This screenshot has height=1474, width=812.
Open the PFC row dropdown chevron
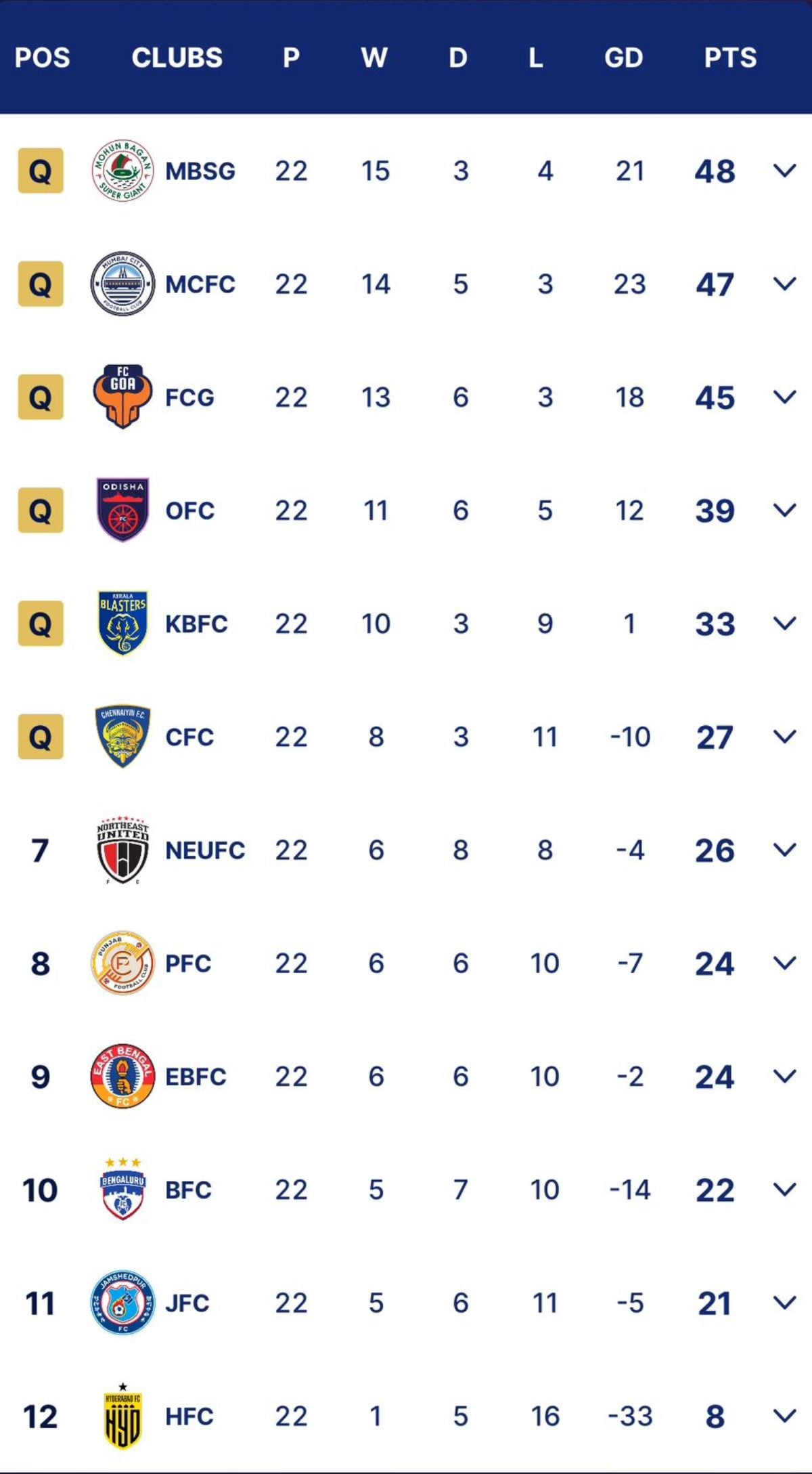(x=784, y=963)
